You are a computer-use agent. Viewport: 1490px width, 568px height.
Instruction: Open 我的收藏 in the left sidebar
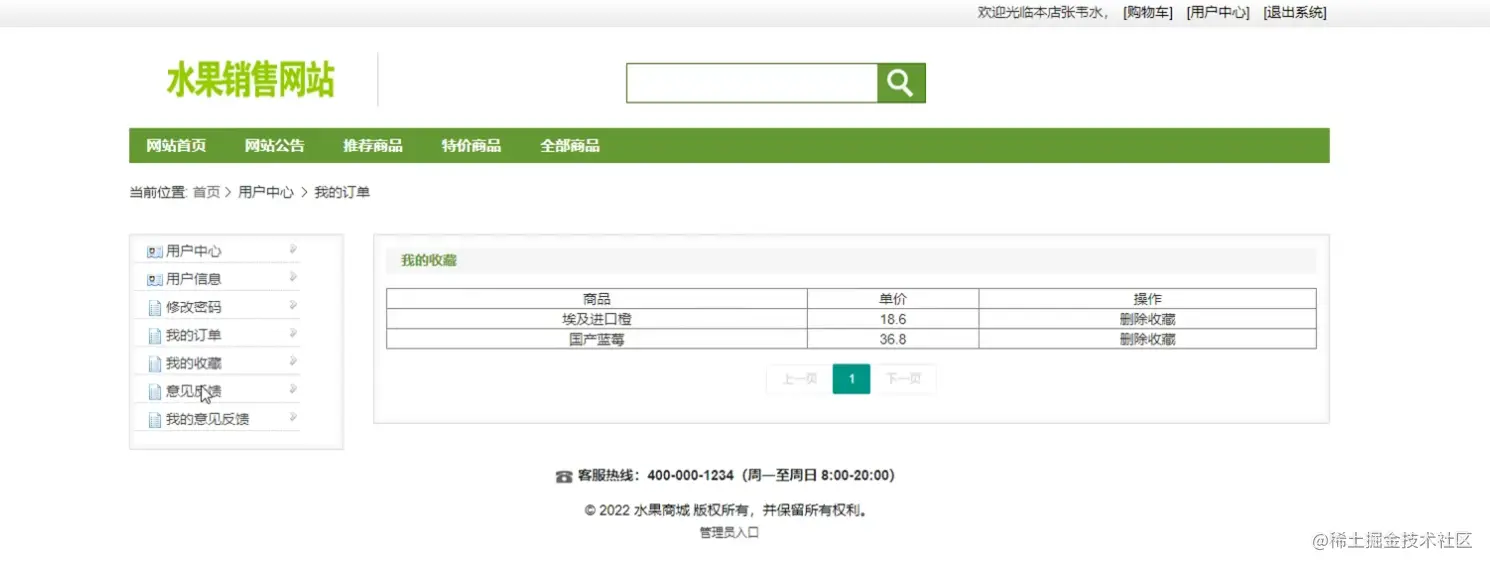click(x=194, y=364)
